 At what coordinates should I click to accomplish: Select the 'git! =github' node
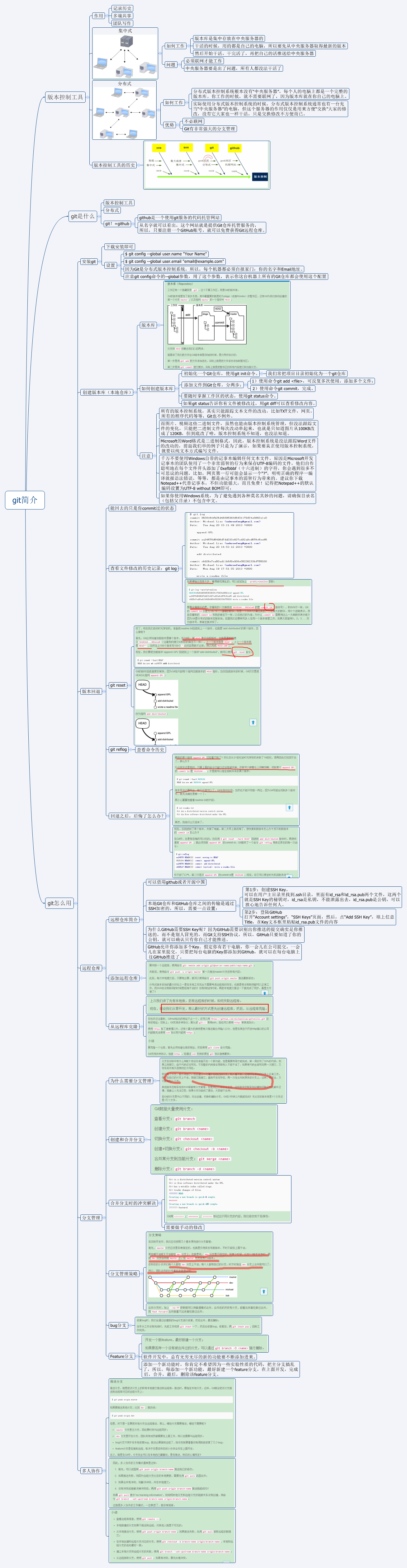click(117, 223)
